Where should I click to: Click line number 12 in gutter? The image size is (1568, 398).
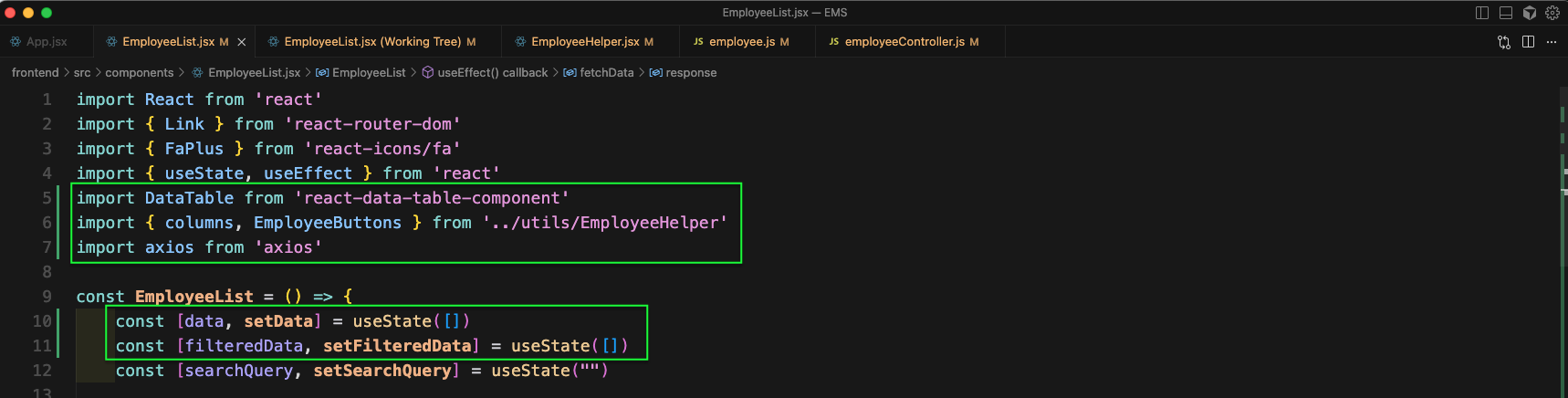(x=42, y=371)
